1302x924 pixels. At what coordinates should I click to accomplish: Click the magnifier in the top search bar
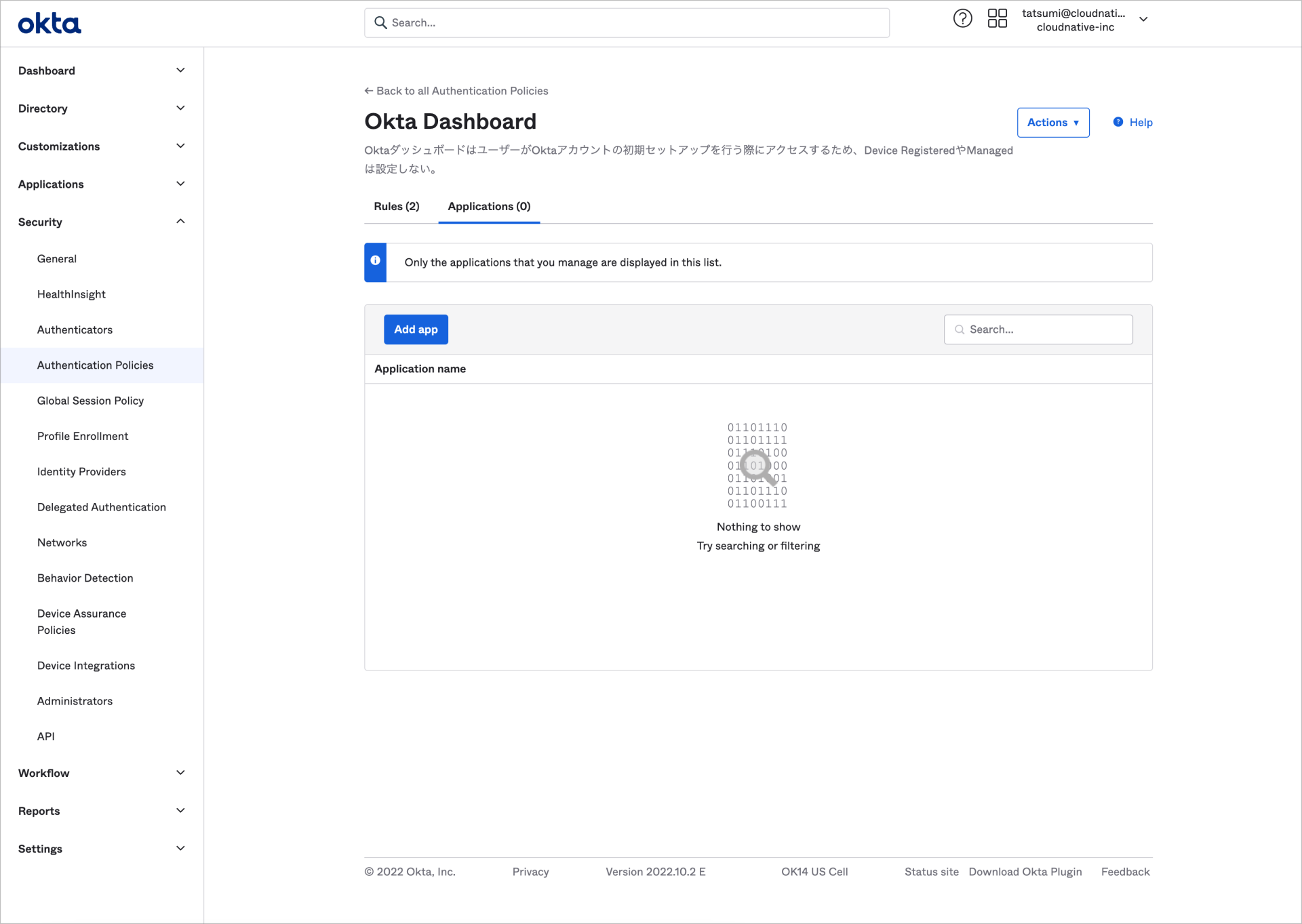point(380,22)
